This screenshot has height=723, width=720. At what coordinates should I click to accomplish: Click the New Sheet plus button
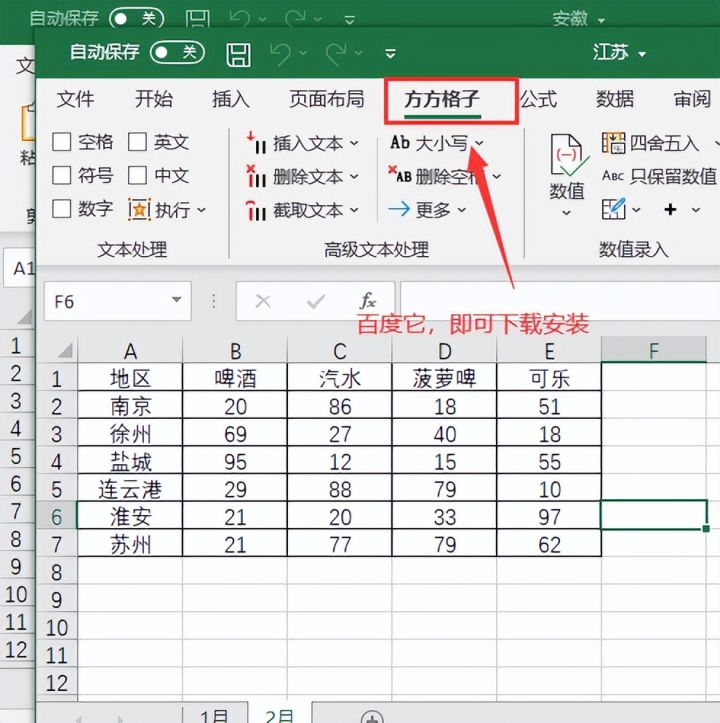[372, 717]
